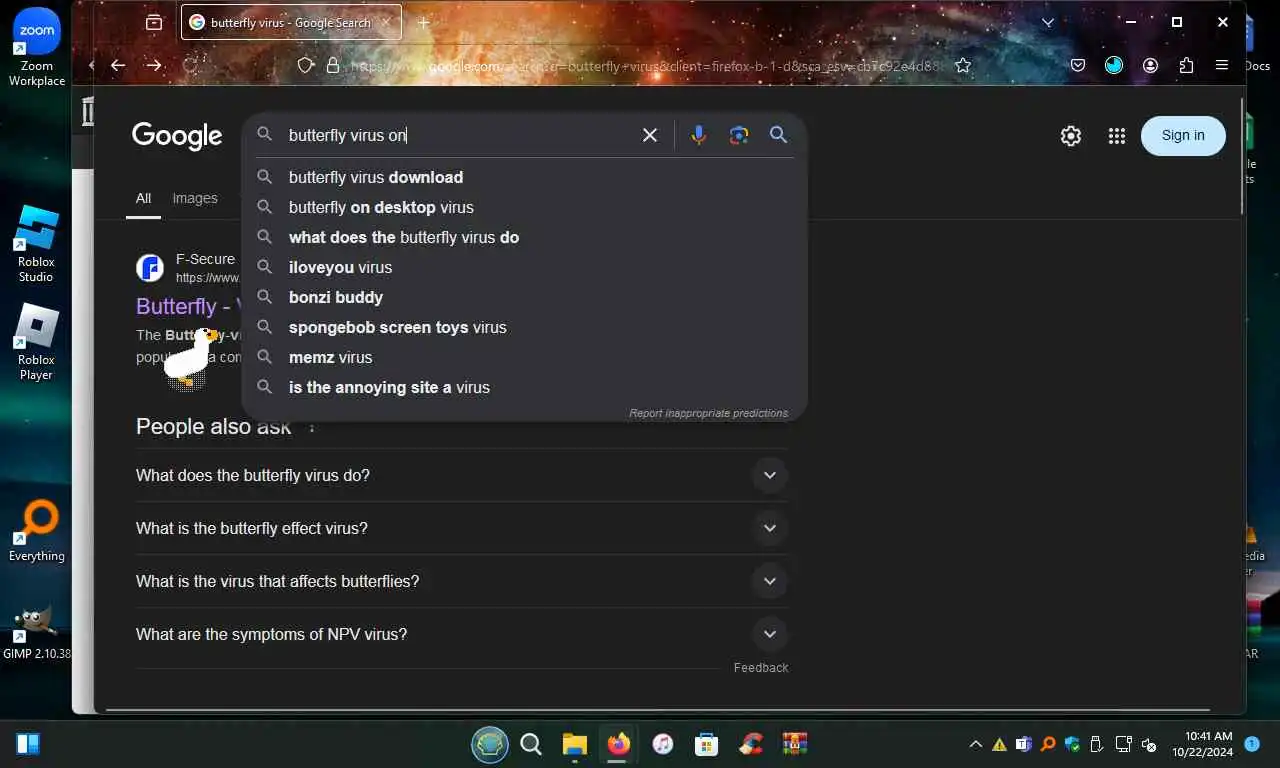Open Save to Pocket icon
The image size is (1280, 768).
coord(1078,65)
